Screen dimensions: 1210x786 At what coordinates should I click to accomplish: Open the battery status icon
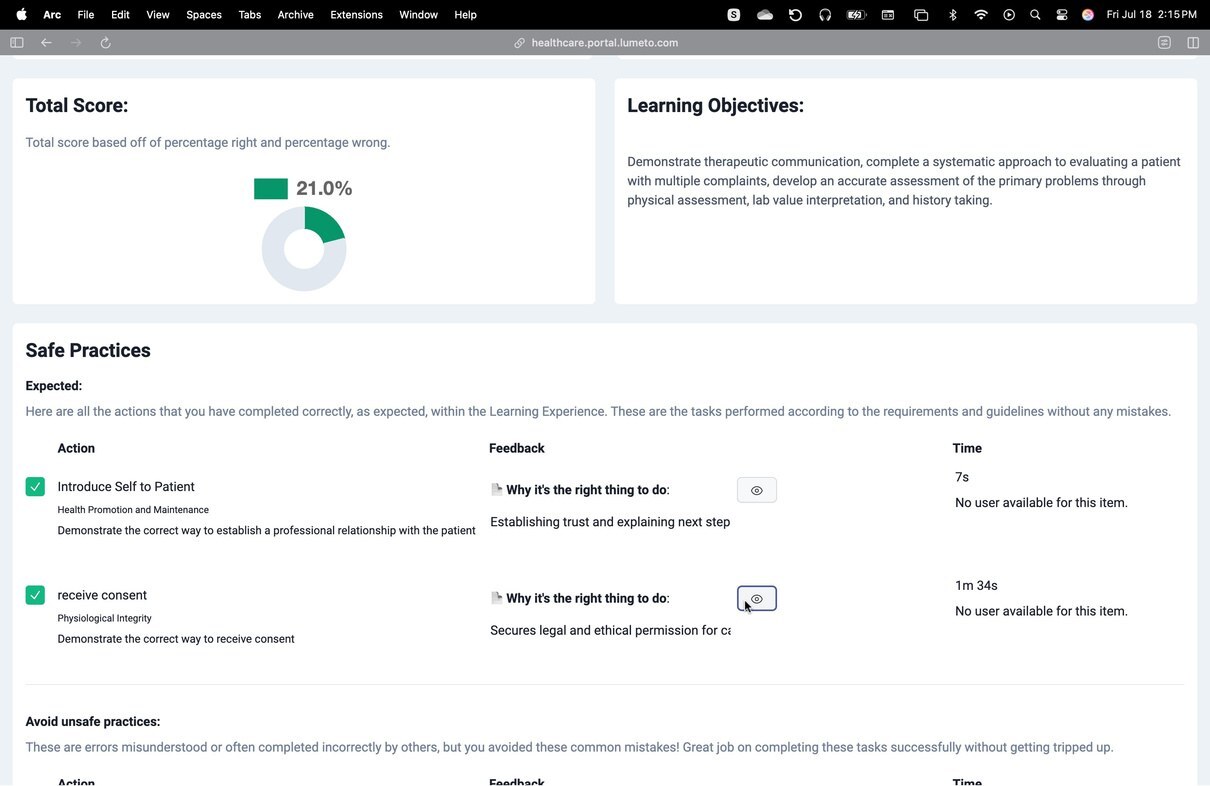tap(856, 15)
